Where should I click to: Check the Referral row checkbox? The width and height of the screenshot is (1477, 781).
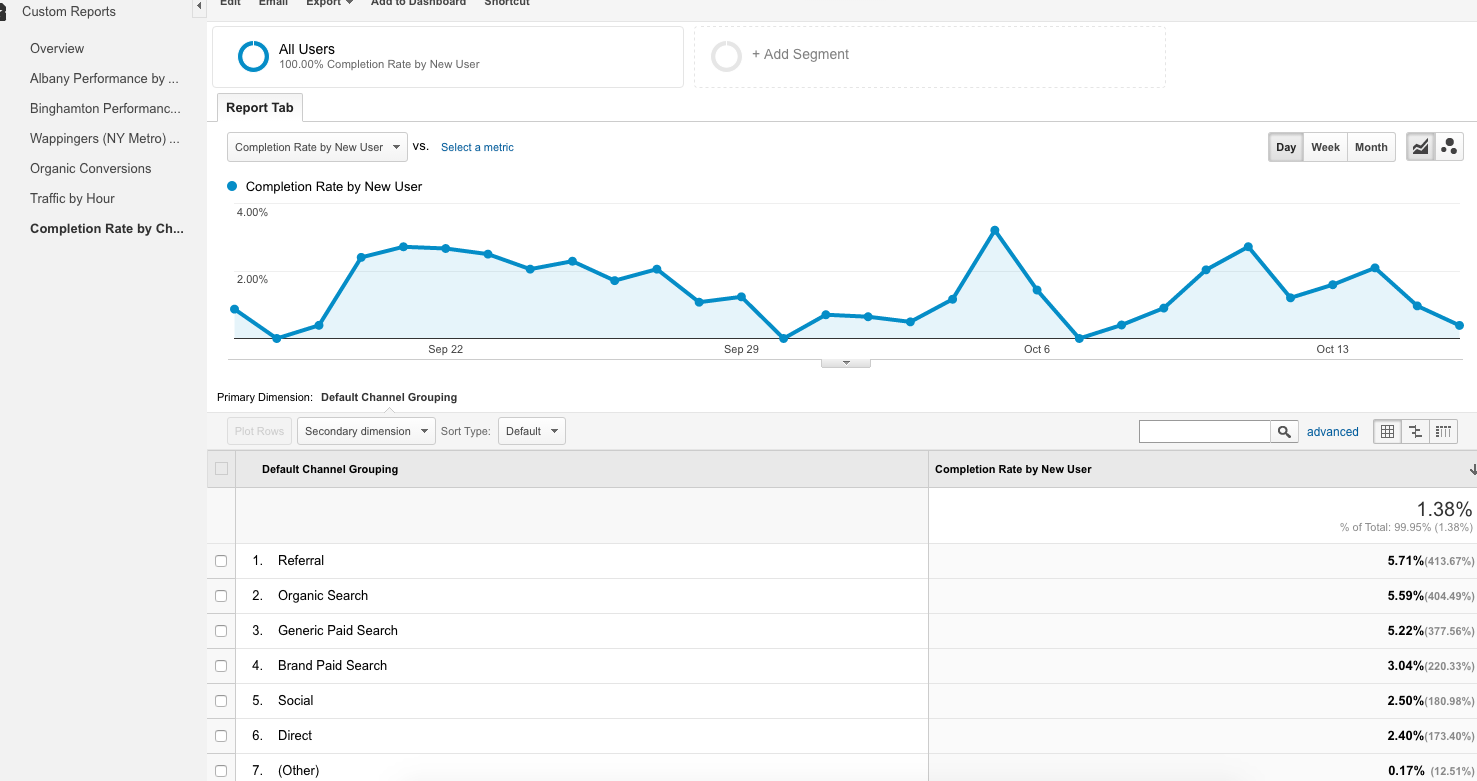(221, 561)
